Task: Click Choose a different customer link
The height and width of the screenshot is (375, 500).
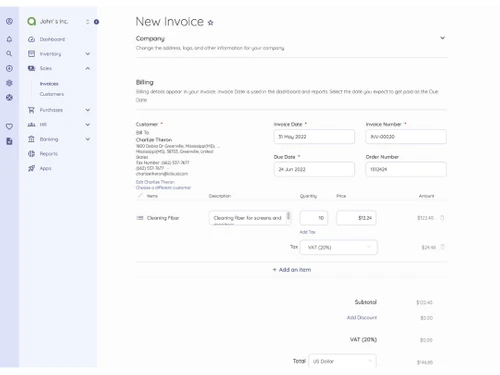Action: click(163, 188)
